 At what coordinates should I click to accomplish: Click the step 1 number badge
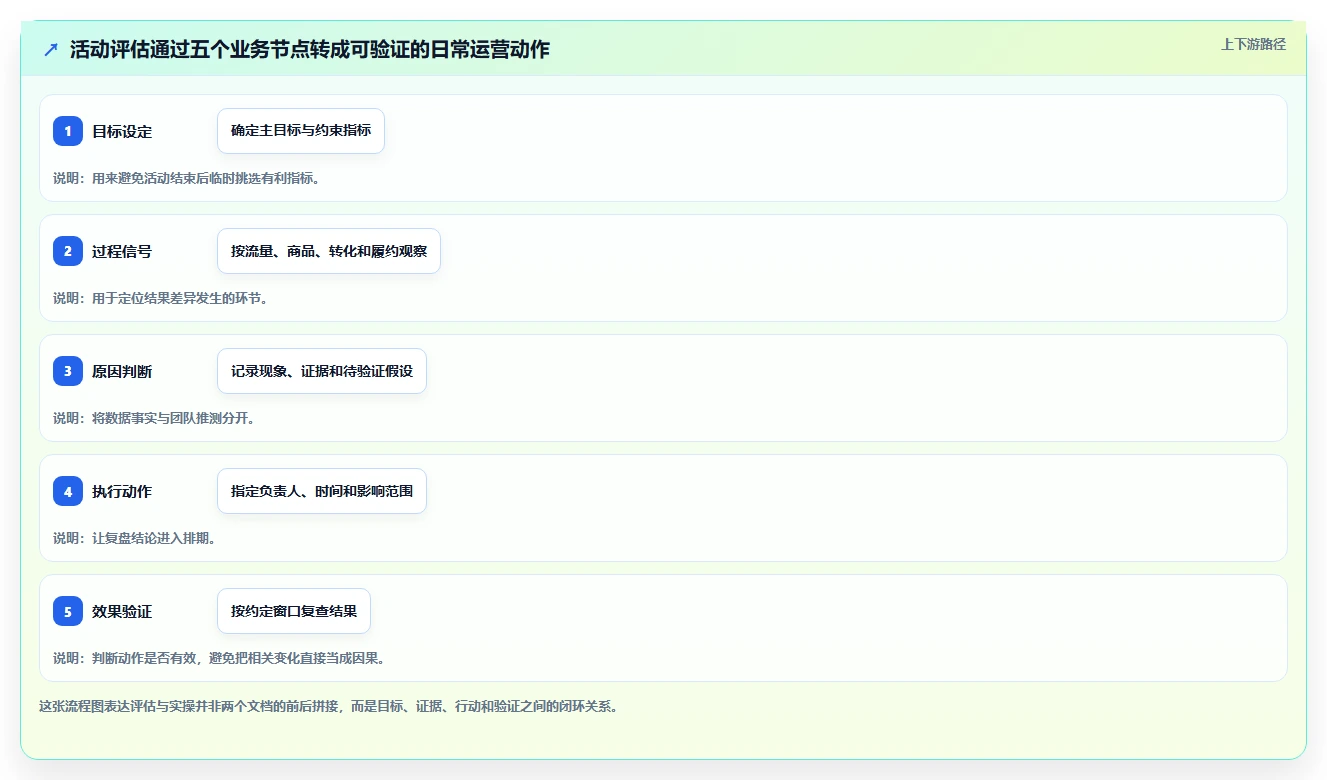pos(68,131)
